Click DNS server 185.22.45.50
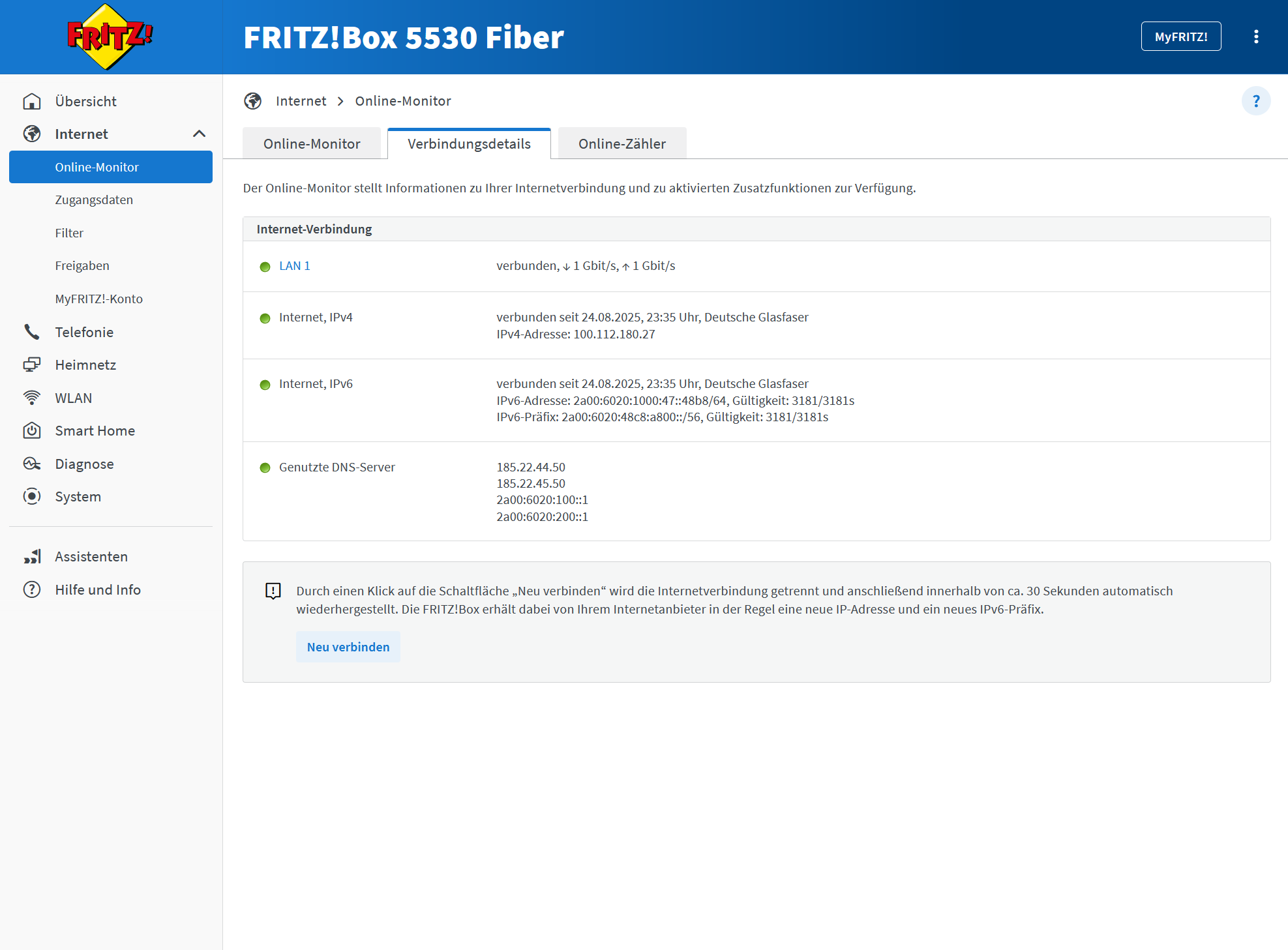Image resolution: width=1288 pixels, height=950 pixels. (x=531, y=483)
